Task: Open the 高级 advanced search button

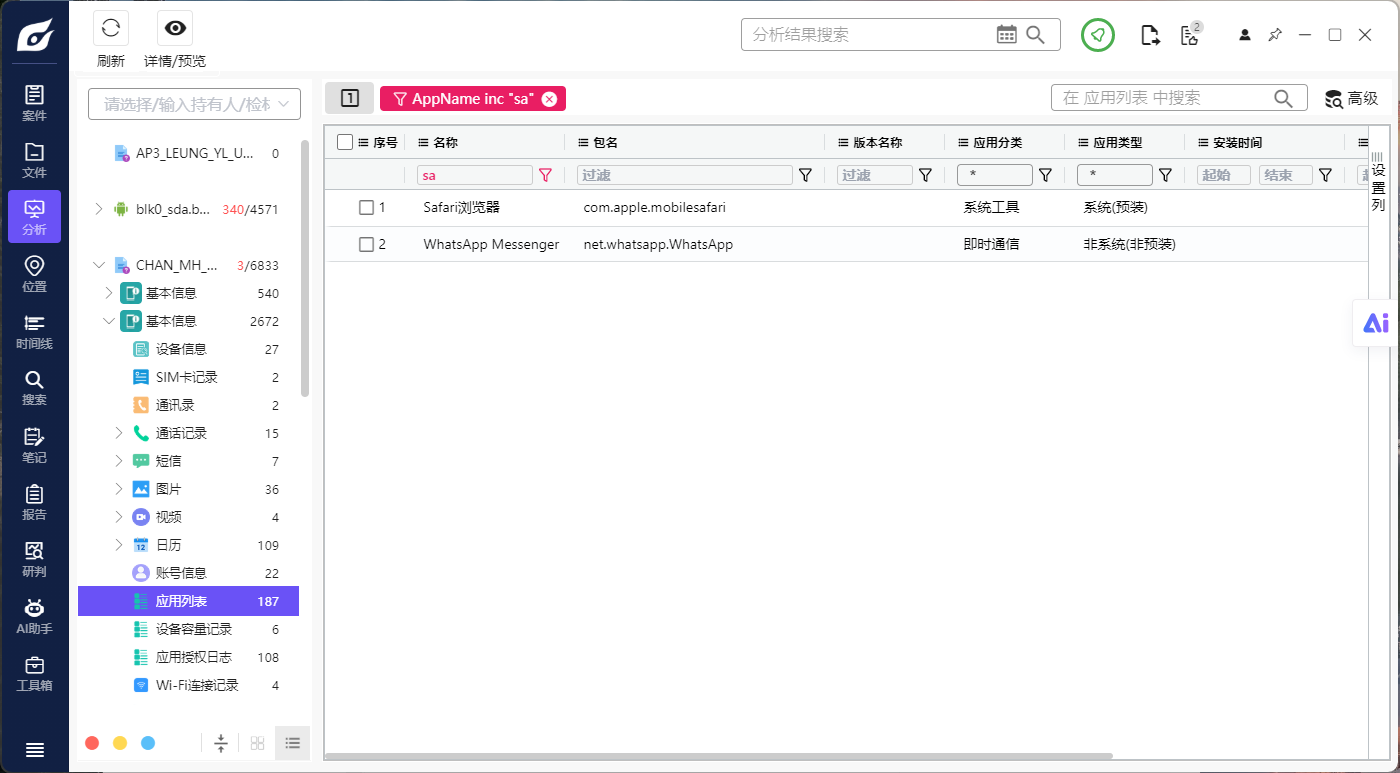Action: tap(1352, 98)
